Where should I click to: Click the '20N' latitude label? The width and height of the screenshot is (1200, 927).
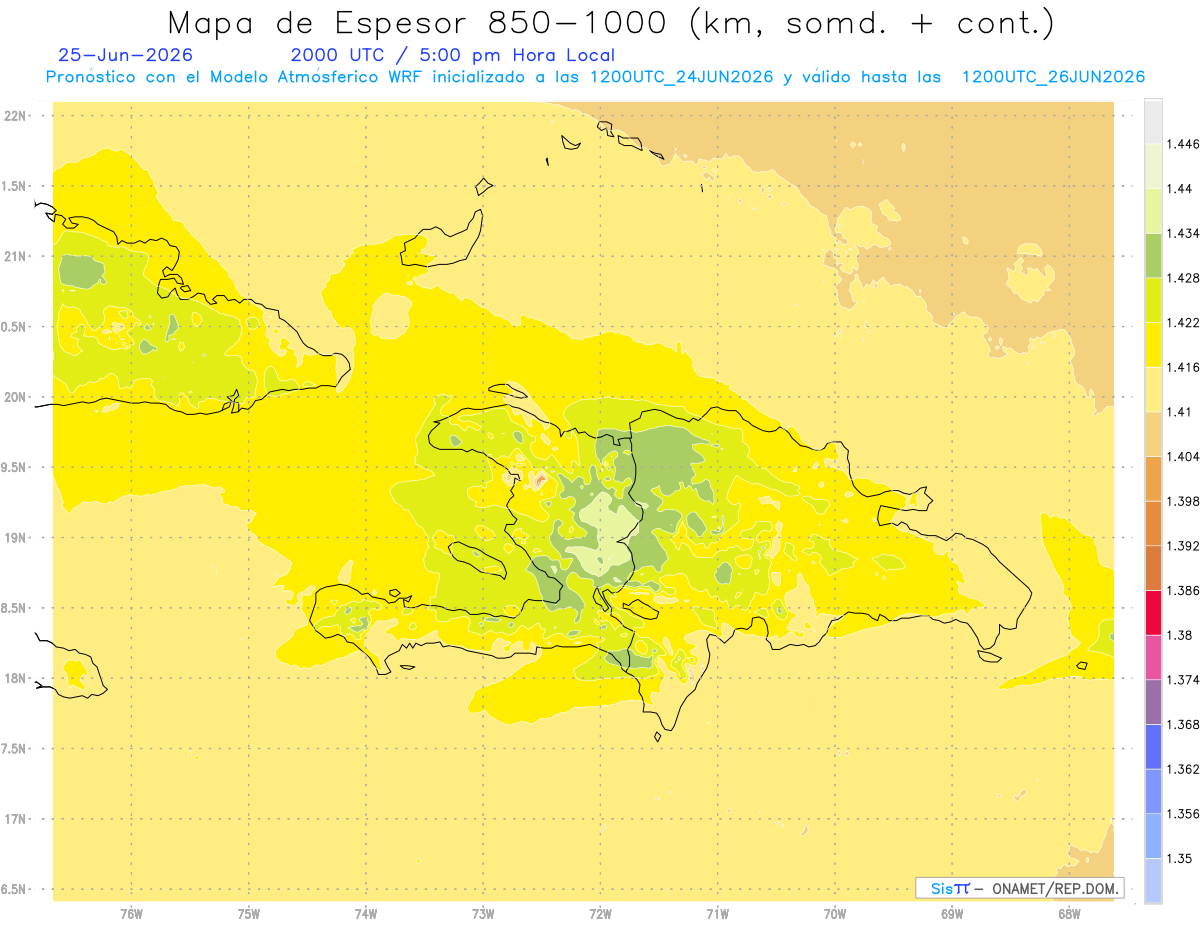pos(14,397)
